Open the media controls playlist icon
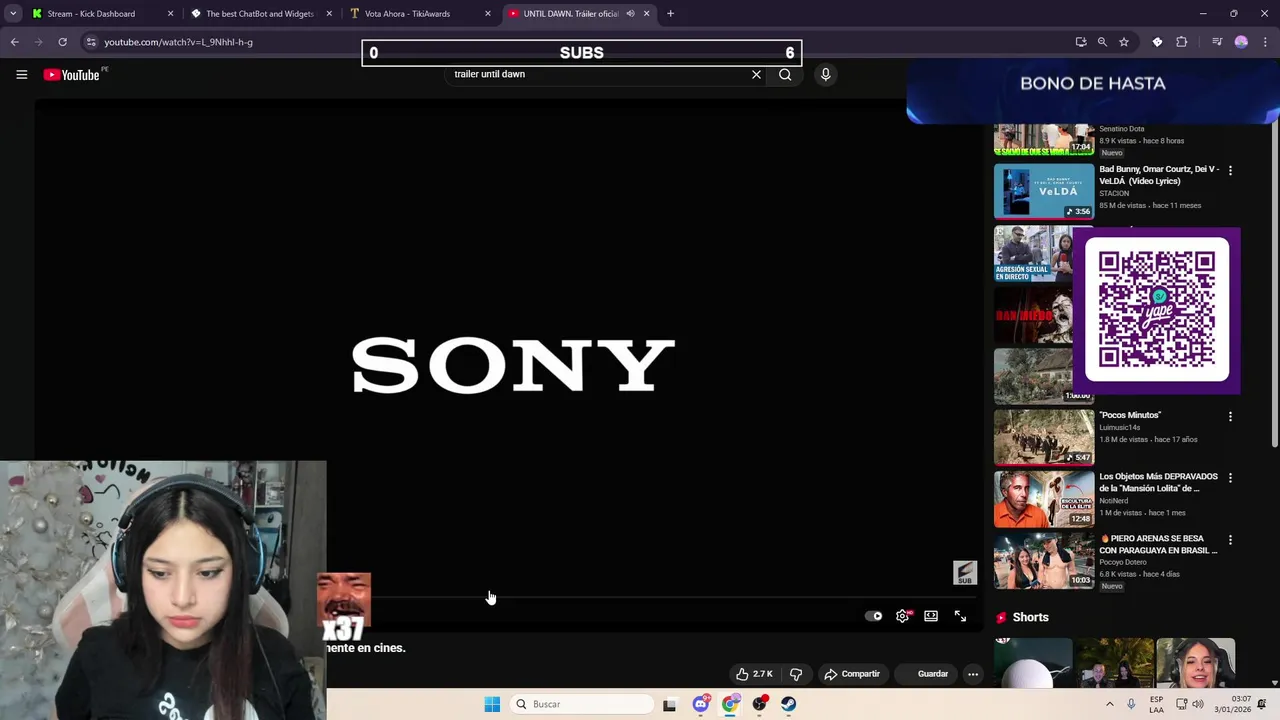 point(1217,42)
